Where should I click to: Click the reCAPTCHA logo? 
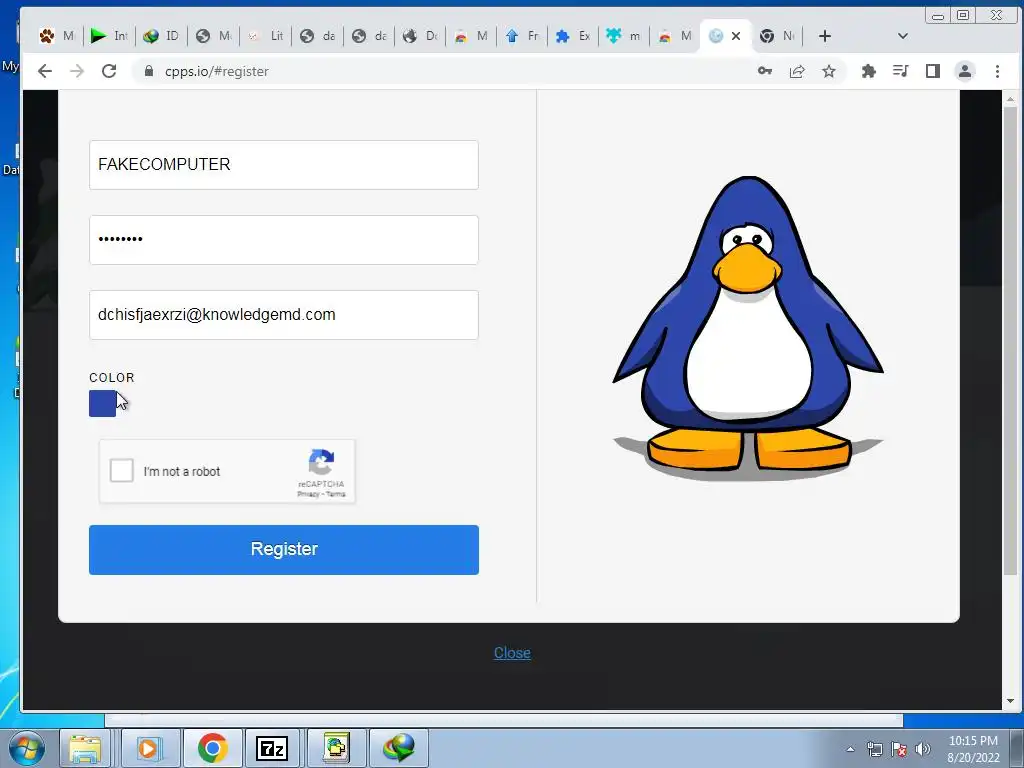point(321,462)
